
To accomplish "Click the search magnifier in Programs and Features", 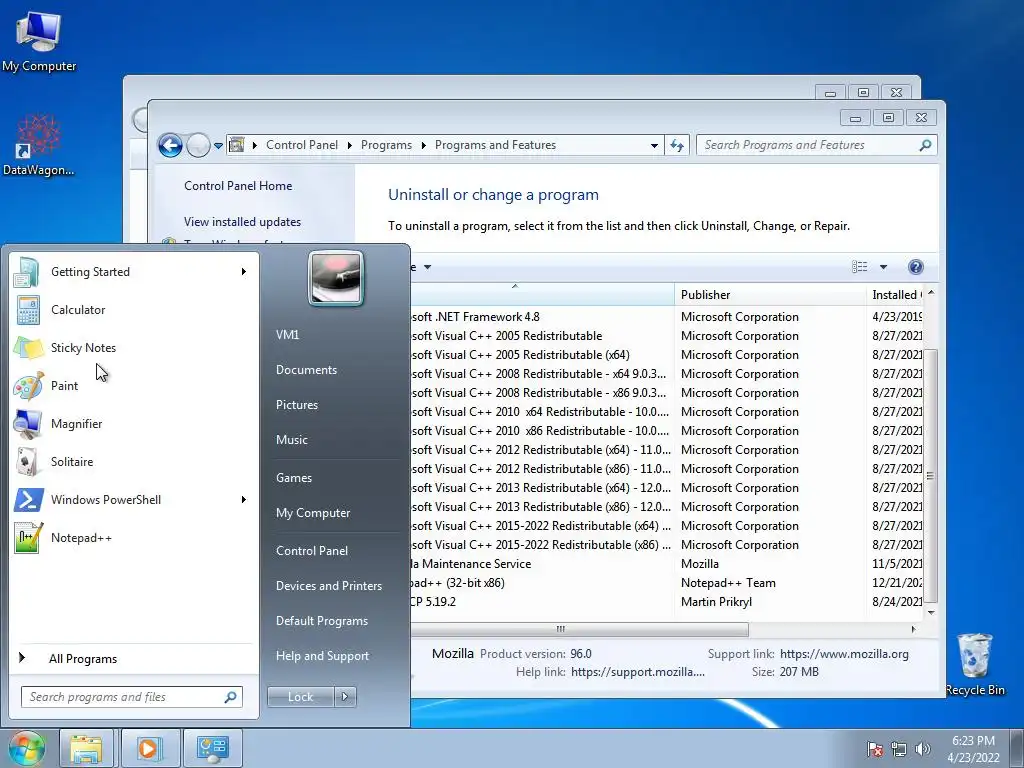I will [x=925, y=145].
